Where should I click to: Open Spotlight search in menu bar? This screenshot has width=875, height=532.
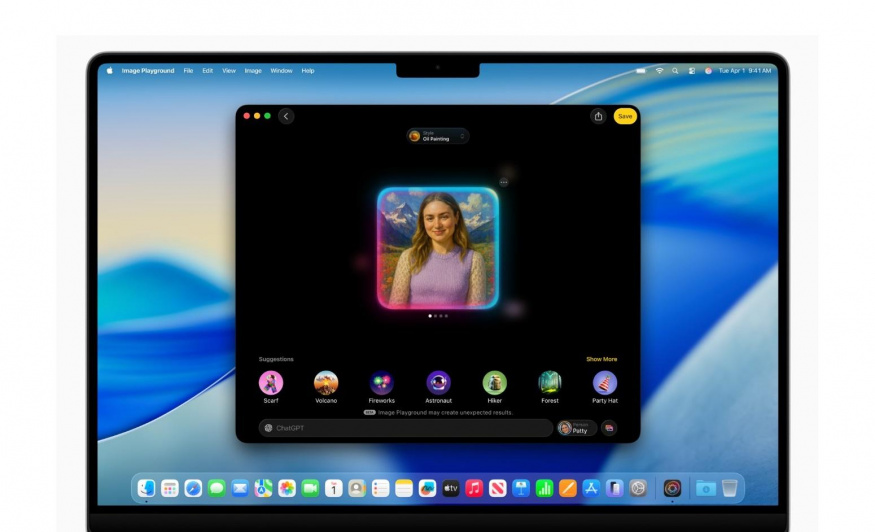pos(675,71)
